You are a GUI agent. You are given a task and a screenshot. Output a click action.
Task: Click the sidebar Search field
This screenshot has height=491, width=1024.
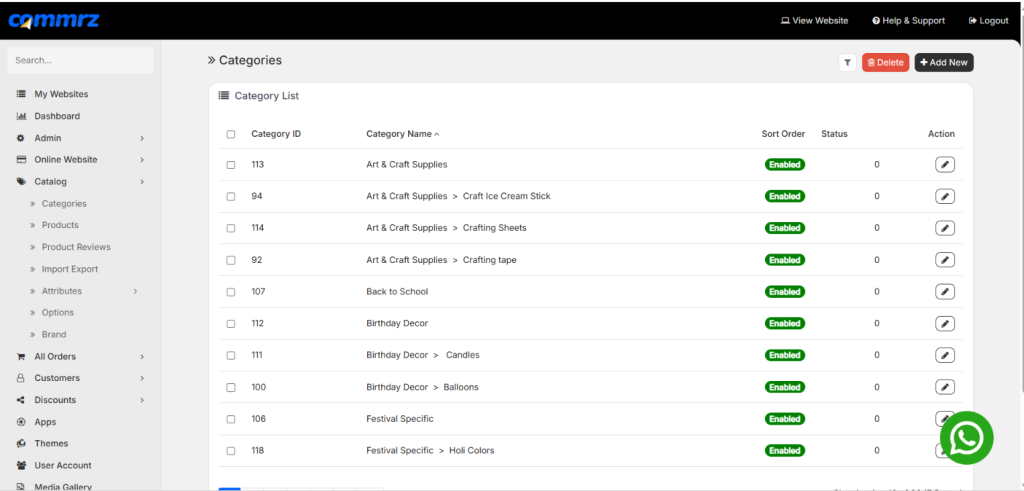pos(80,60)
